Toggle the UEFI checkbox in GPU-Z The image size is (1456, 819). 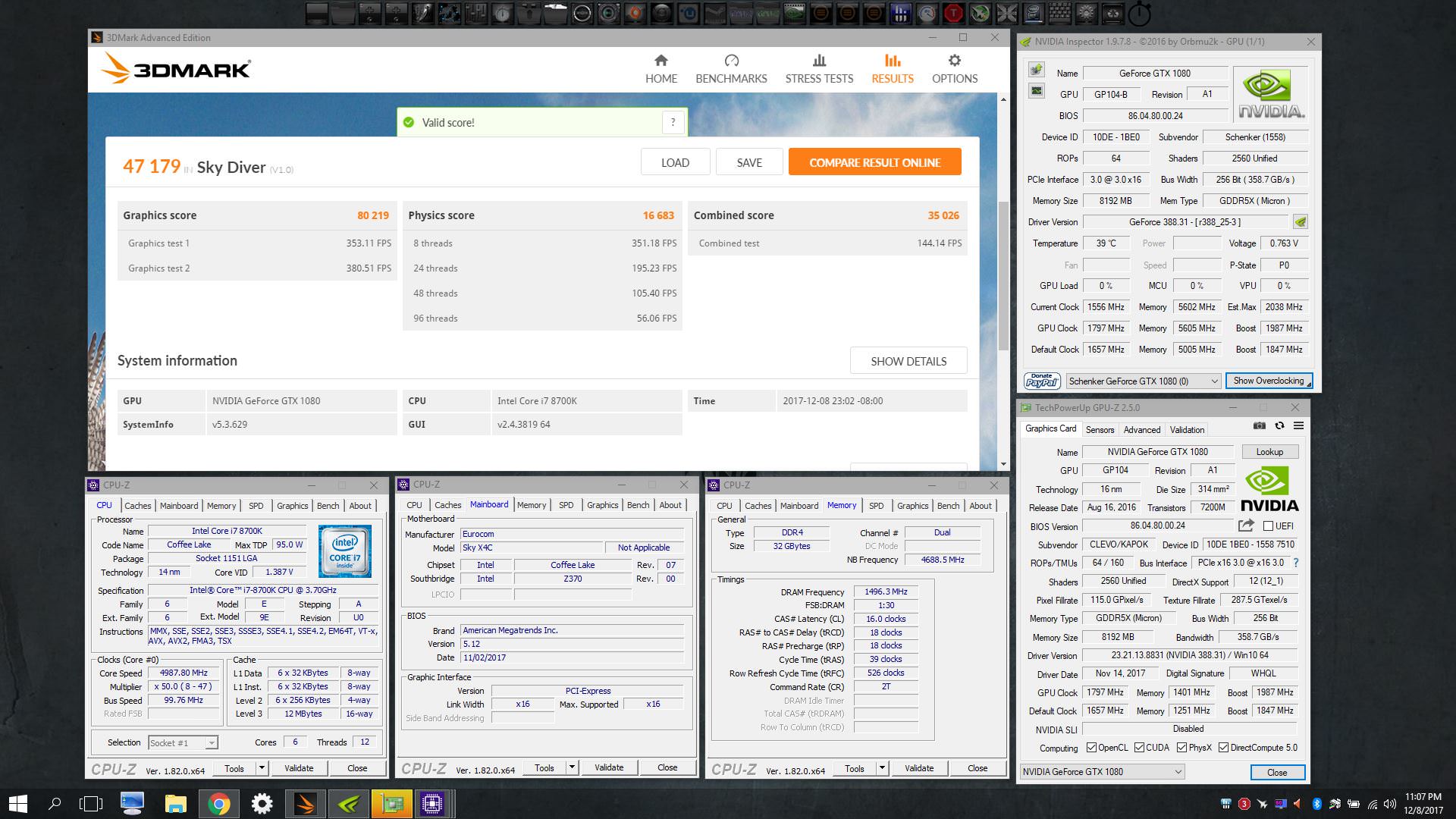pyautogui.click(x=1267, y=526)
